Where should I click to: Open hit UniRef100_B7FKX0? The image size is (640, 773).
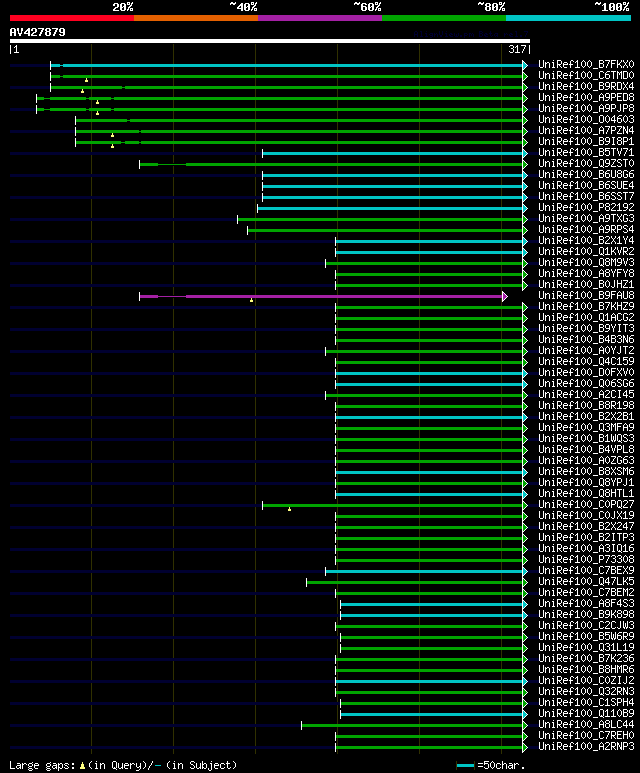(586, 65)
